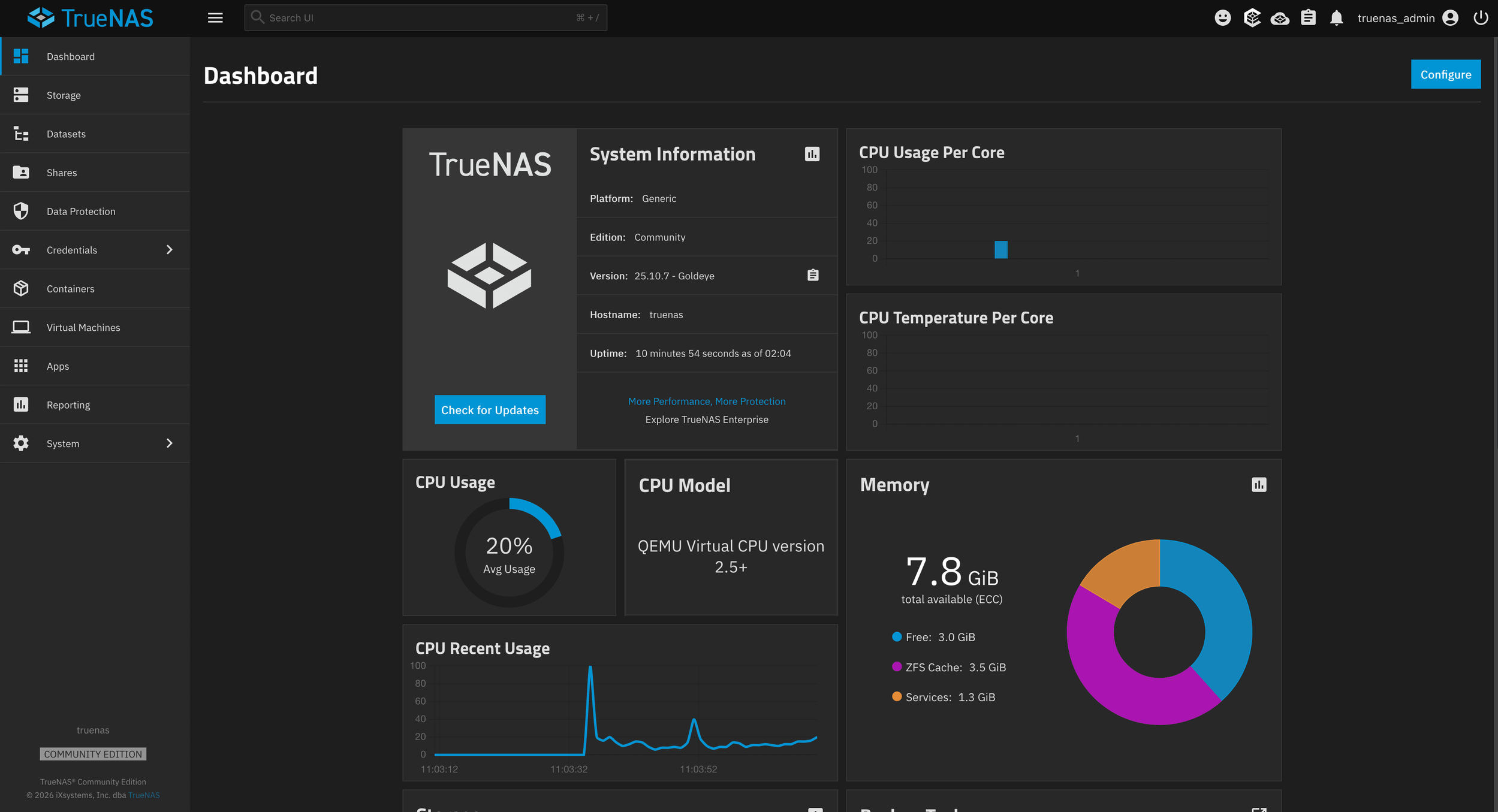
Task: Click the Reporting chart icon in the sidebar
Action: coord(21,405)
